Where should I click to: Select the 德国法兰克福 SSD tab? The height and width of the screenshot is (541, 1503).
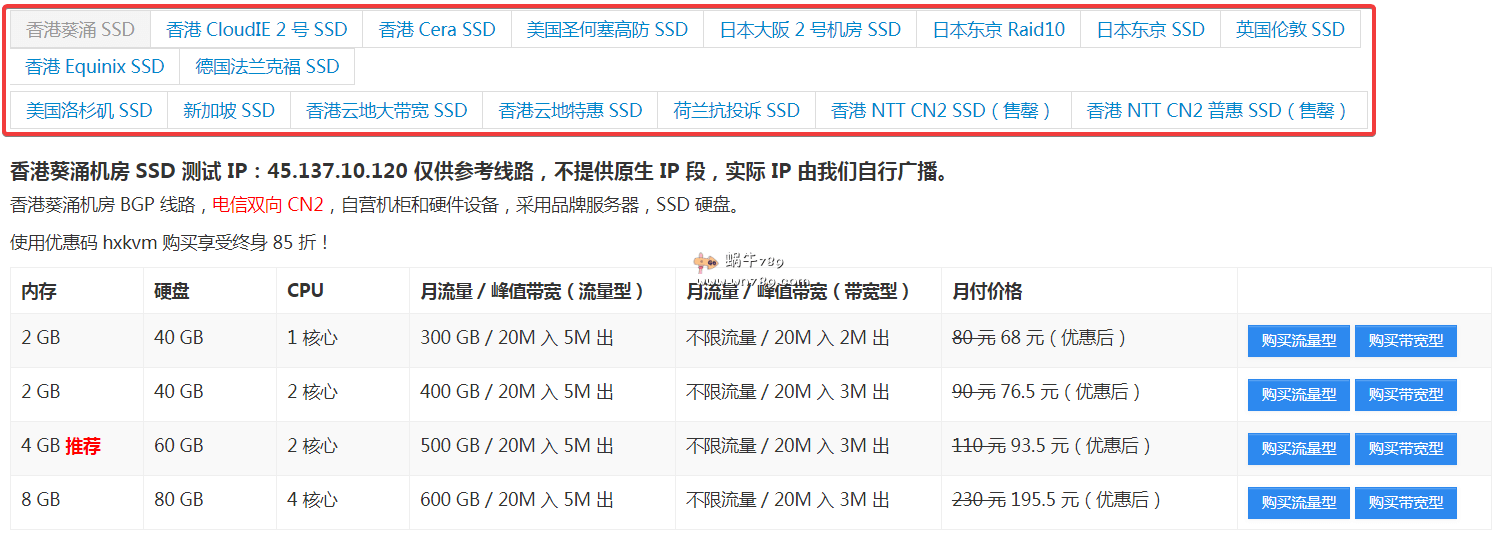[x=267, y=67]
